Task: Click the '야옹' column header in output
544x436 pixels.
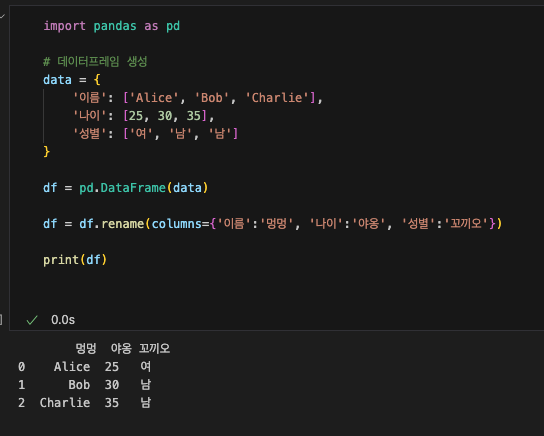Action: [121, 348]
